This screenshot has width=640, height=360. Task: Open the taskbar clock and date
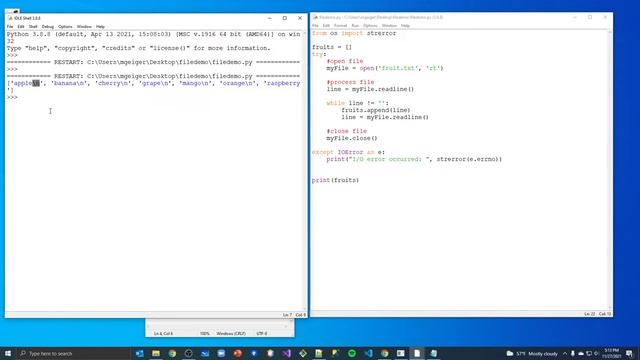point(611,353)
